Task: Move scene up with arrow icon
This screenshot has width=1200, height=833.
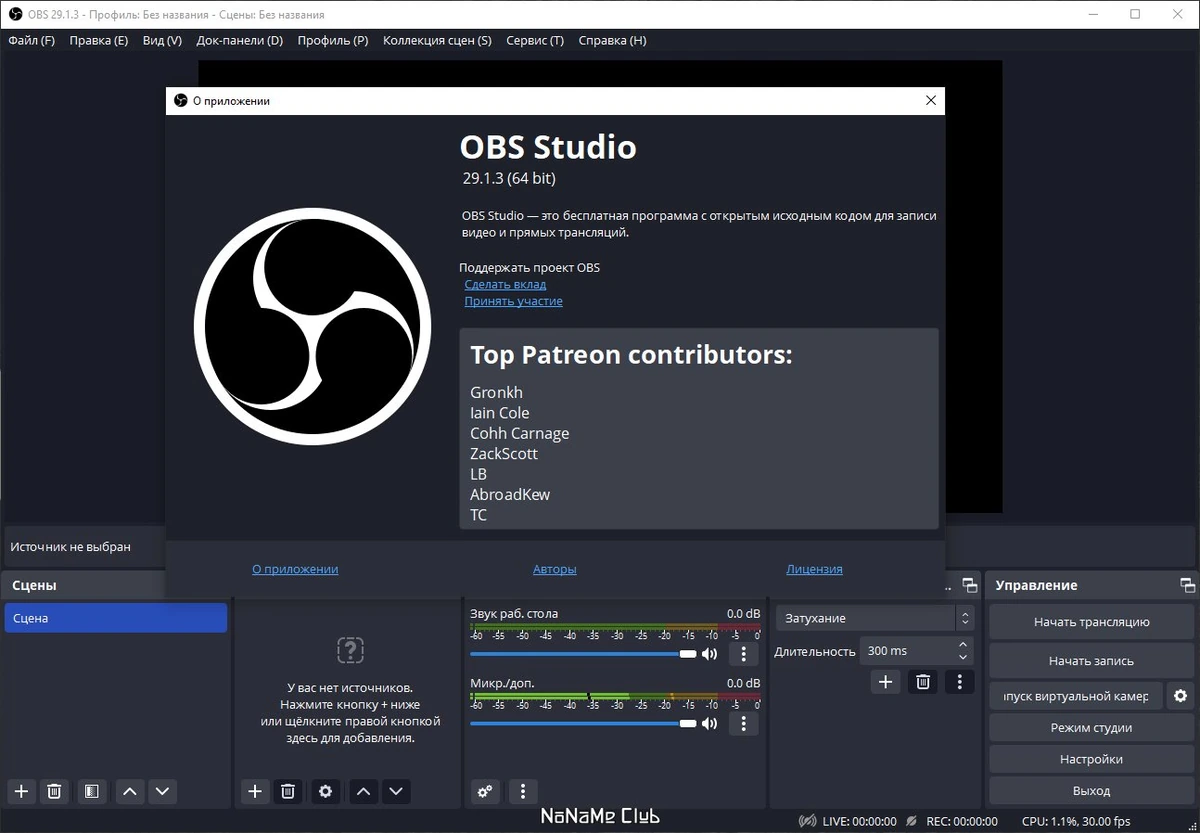Action: 130,791
